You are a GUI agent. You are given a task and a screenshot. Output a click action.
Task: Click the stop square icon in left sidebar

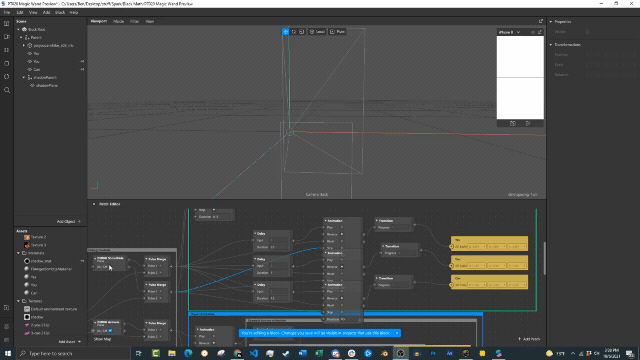click(7, 64)
